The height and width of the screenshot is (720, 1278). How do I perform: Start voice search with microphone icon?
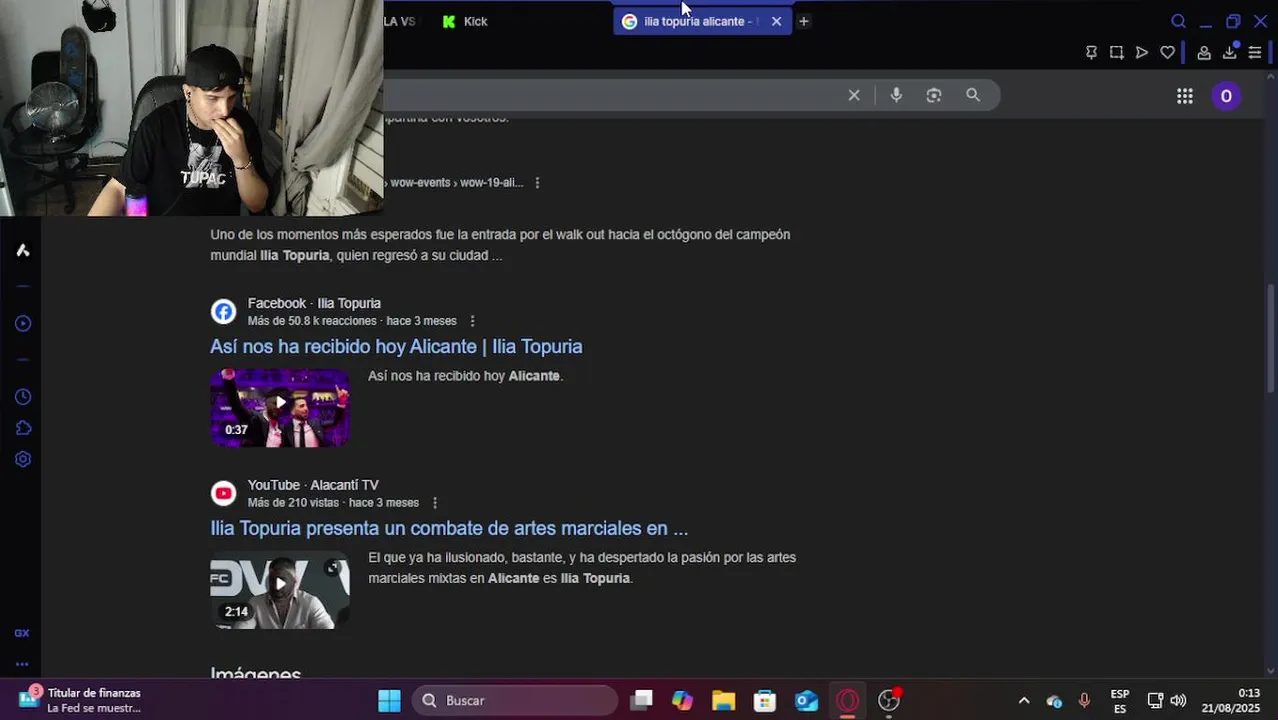pos(896,95)
